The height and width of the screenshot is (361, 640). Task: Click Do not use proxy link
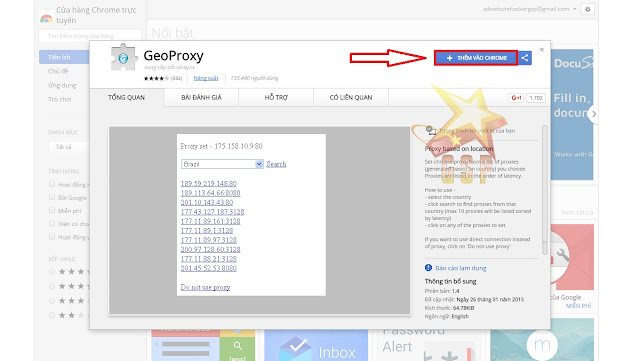tap(205, 287)
